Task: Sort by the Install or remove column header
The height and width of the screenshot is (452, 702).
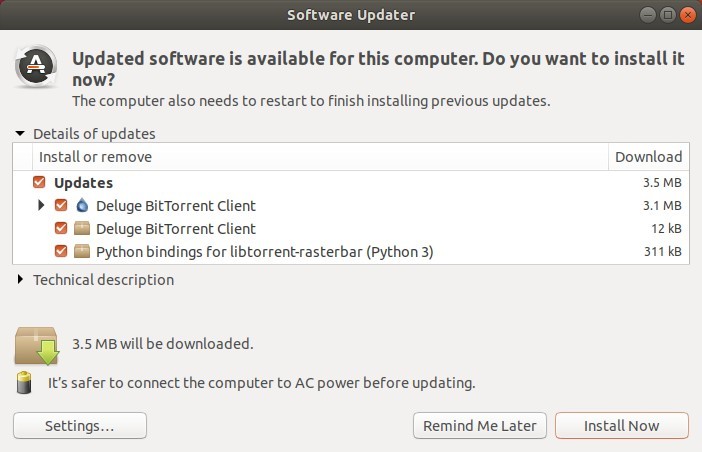Action: [320, 157]
